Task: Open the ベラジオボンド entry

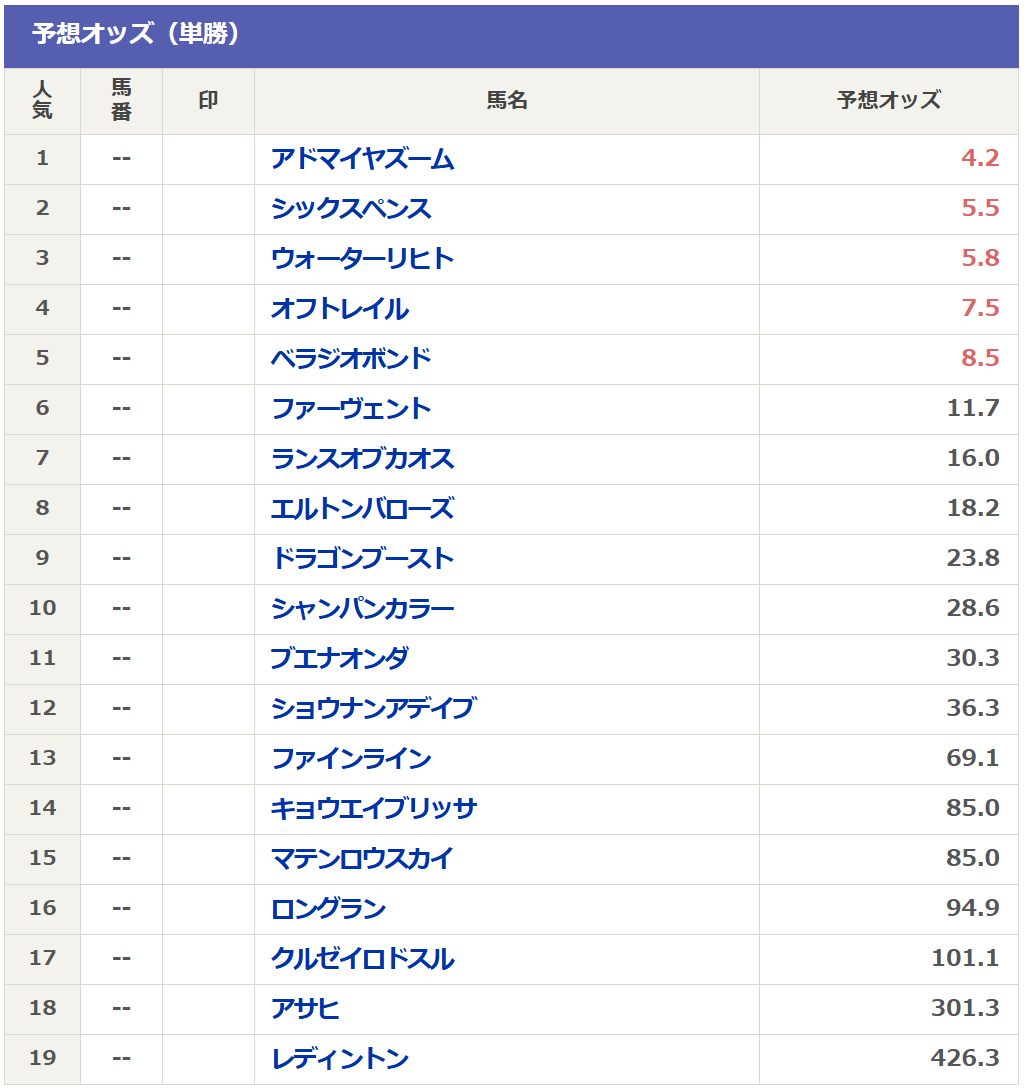Action: [351, 359]
